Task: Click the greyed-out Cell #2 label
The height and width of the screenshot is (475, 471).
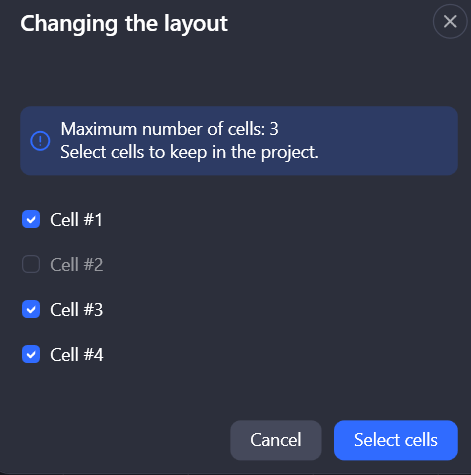Action: [x=77, y=265]
